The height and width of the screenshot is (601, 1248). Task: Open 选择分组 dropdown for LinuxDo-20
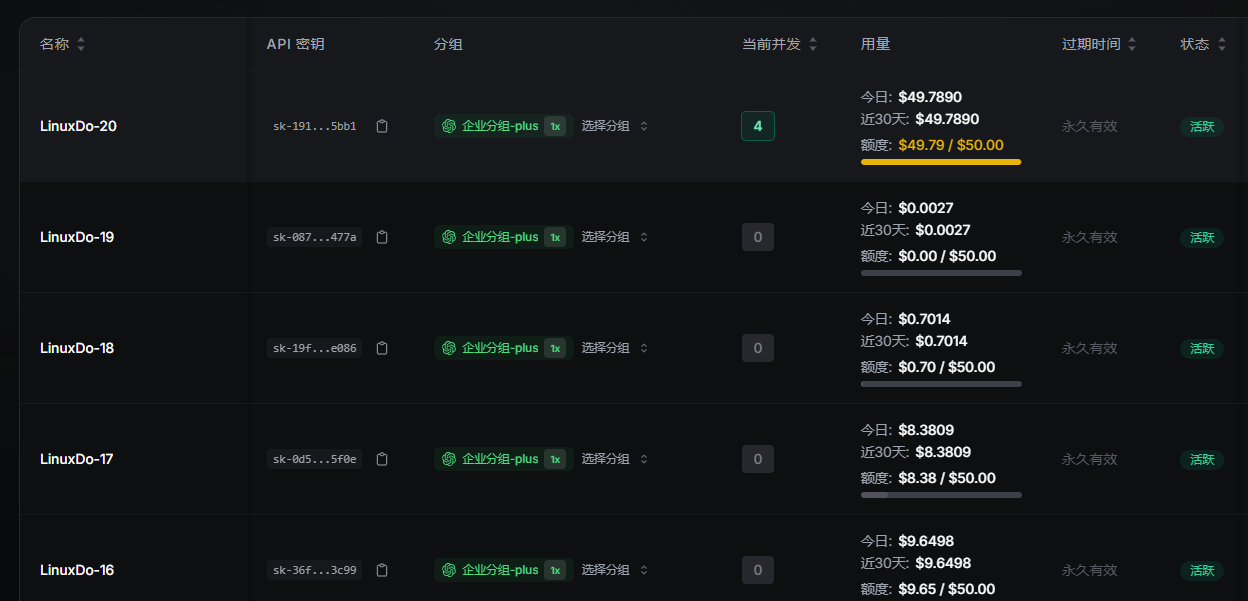pyautogui.click(x=615, y=126)
